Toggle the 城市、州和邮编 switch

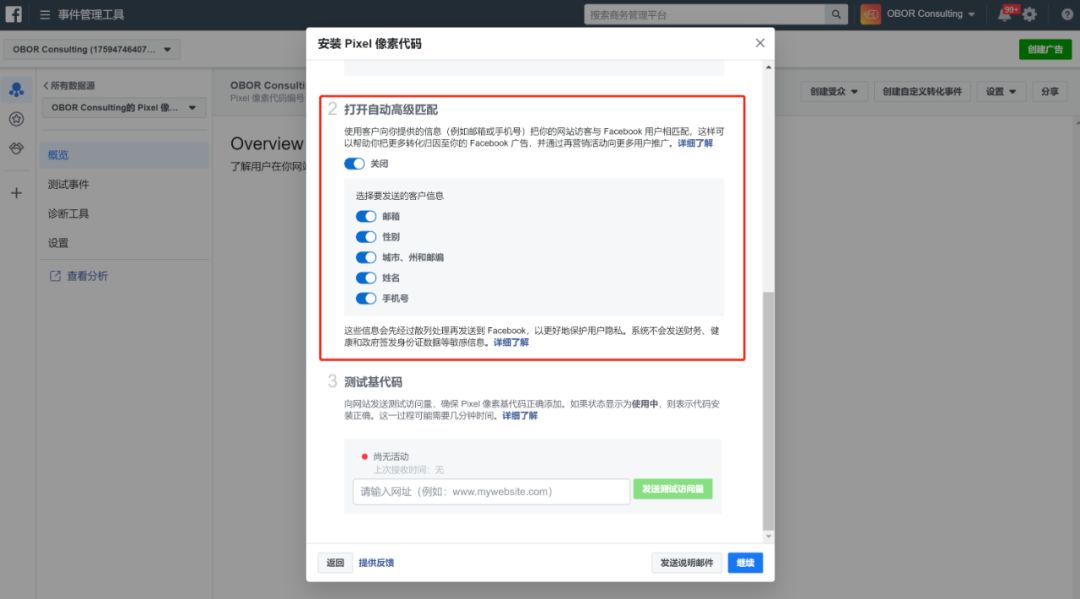366,258
